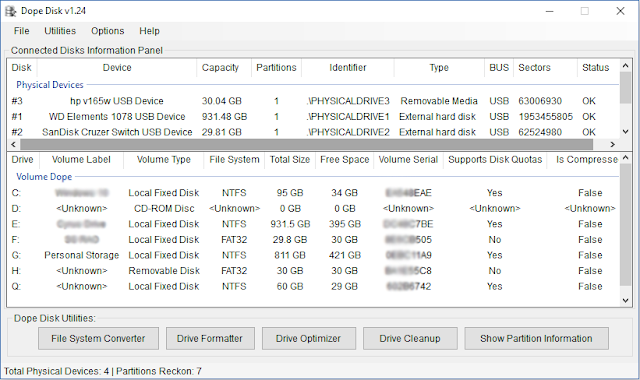The image size is (640, 380).
Task: Select the H: drive row
Action: [313, 271]
